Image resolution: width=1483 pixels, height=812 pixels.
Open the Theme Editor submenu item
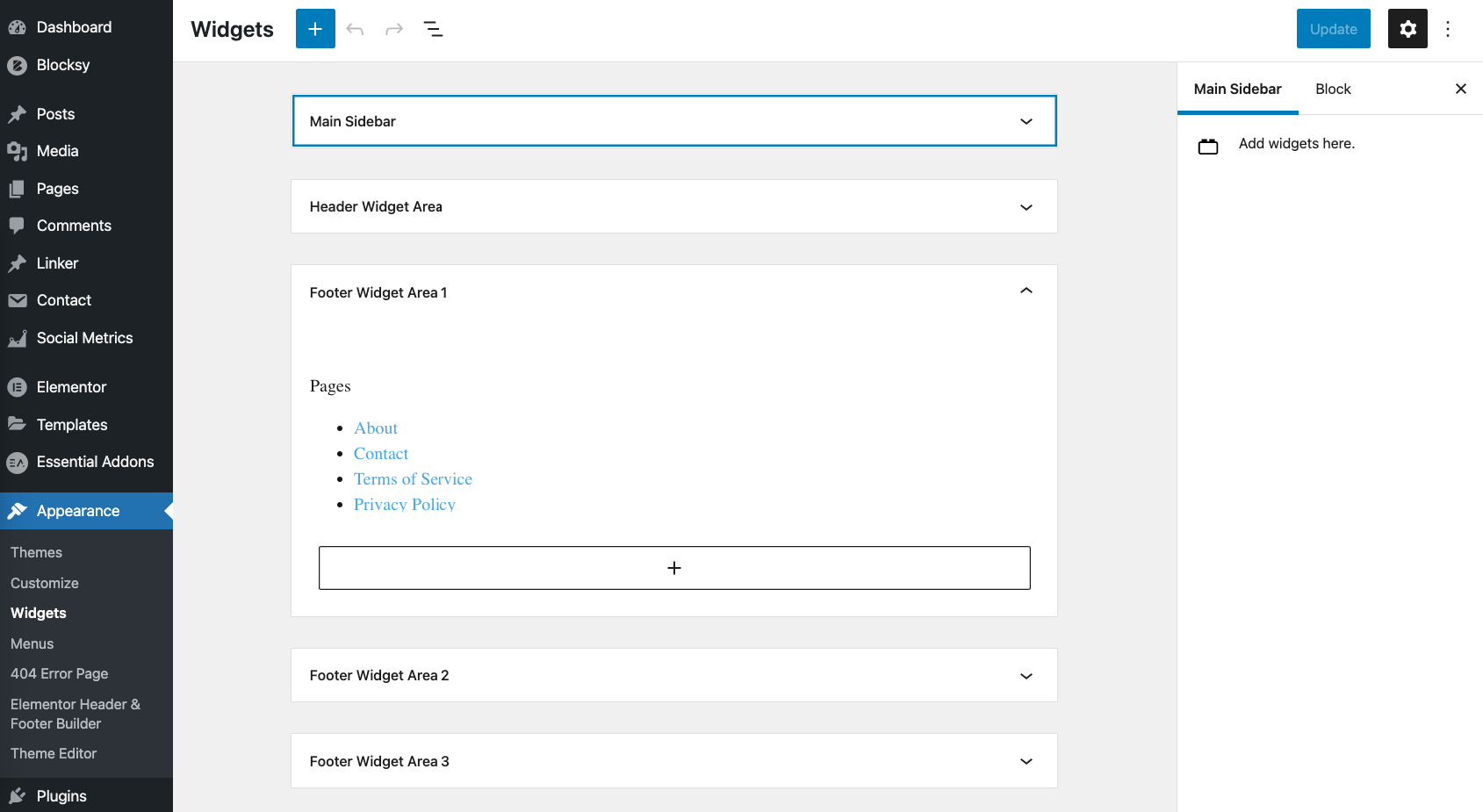pos(54,753)
